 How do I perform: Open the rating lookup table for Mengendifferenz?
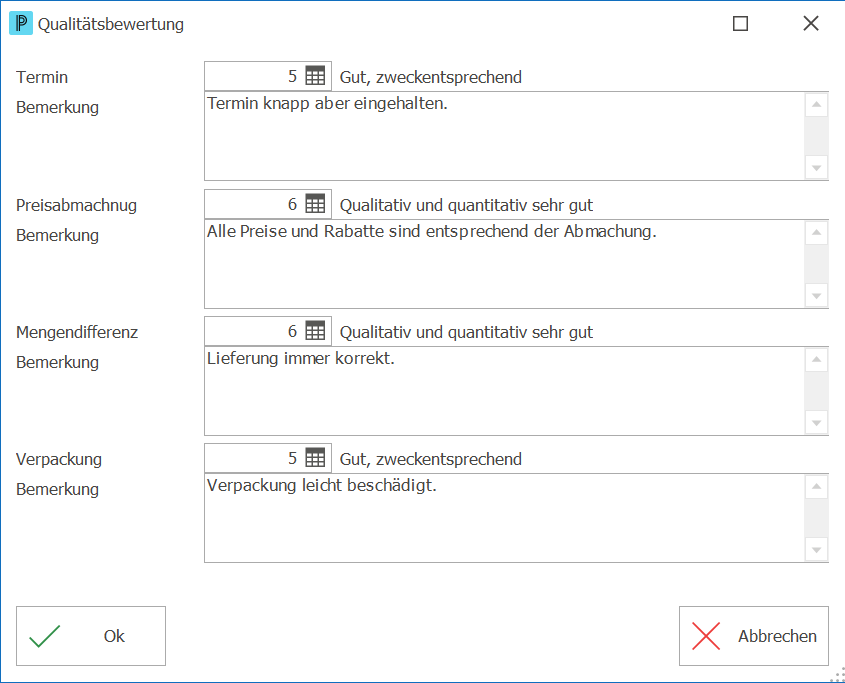point(315,331)
